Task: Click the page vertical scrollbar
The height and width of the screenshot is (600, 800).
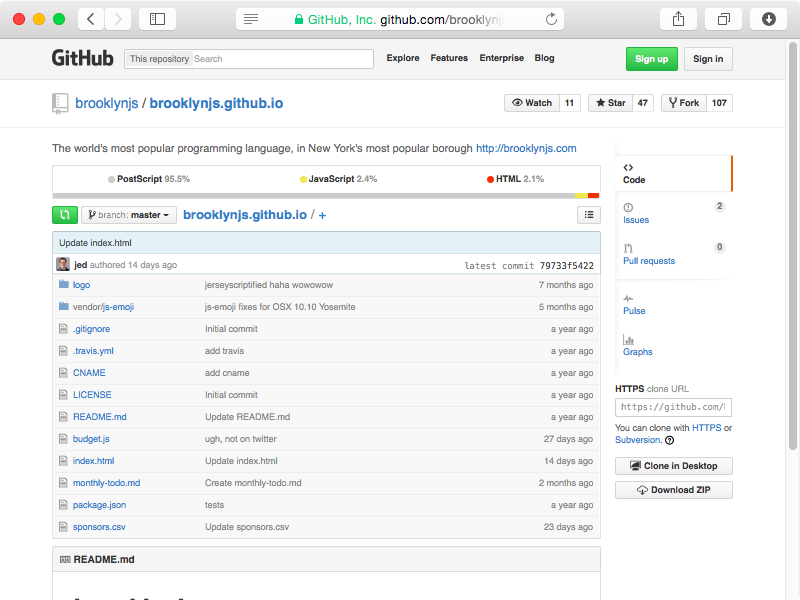Action: tap(792, 245)
